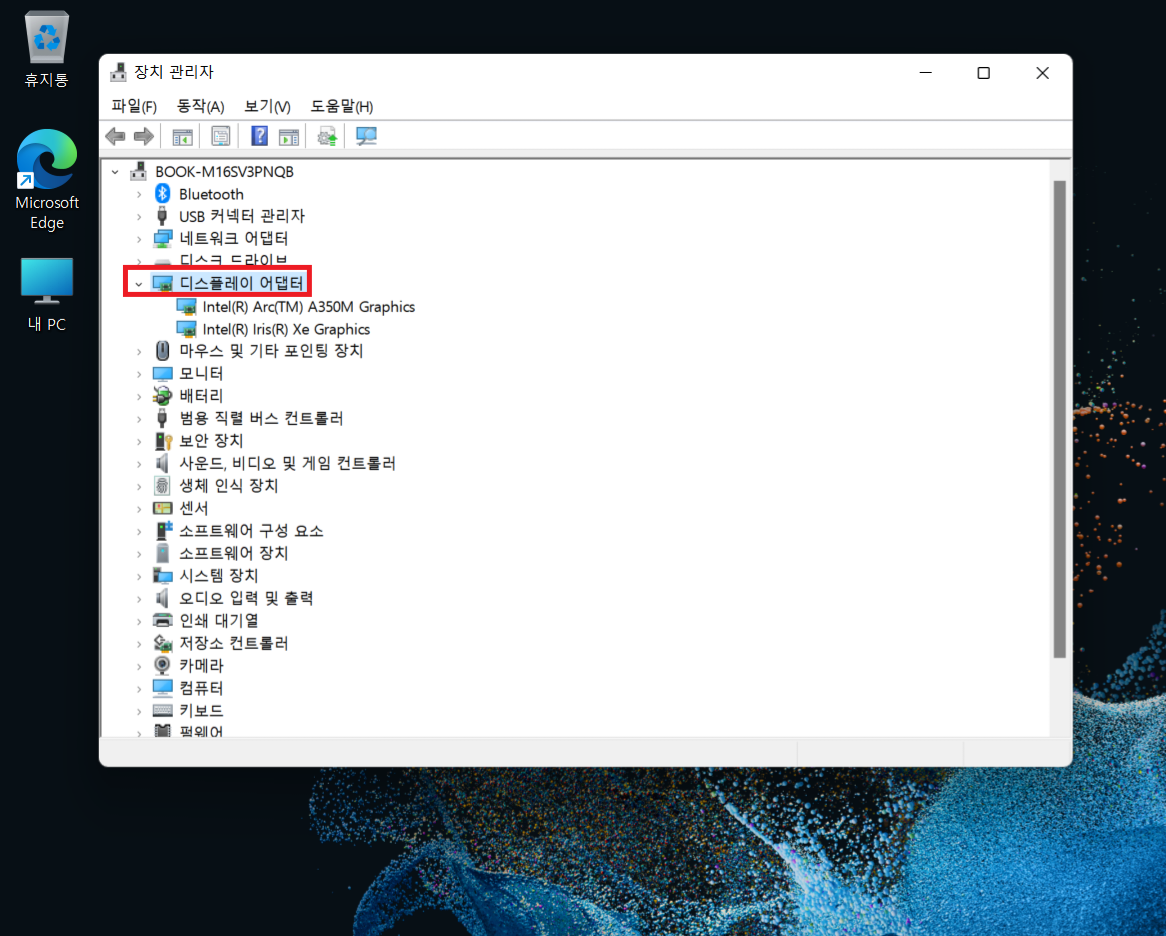Click the speaker icon beside 사운드, 비디오 및 게임 컨트롤러
1166x936 pixels.
tap(162, 463)
